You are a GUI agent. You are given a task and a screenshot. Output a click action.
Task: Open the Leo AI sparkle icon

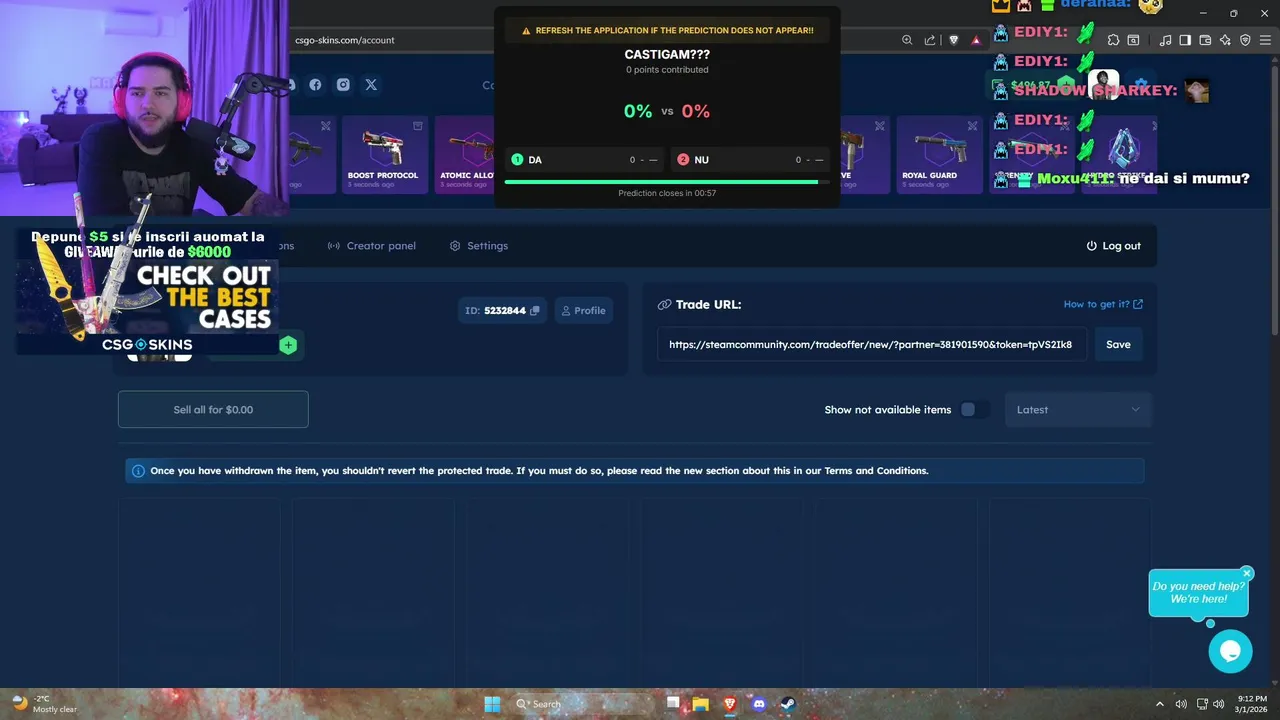[x=1225, y=40]
